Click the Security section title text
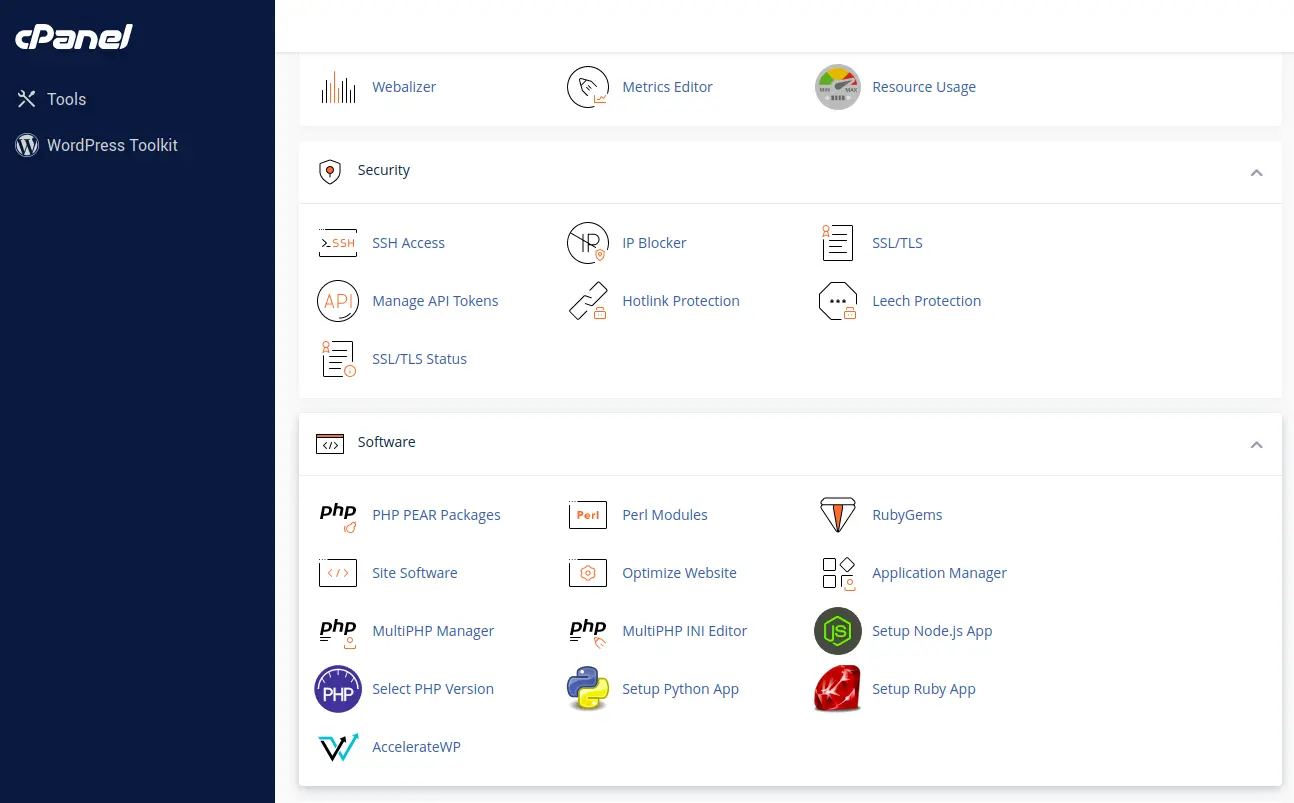1294x803 pixels. coord(384,171)
